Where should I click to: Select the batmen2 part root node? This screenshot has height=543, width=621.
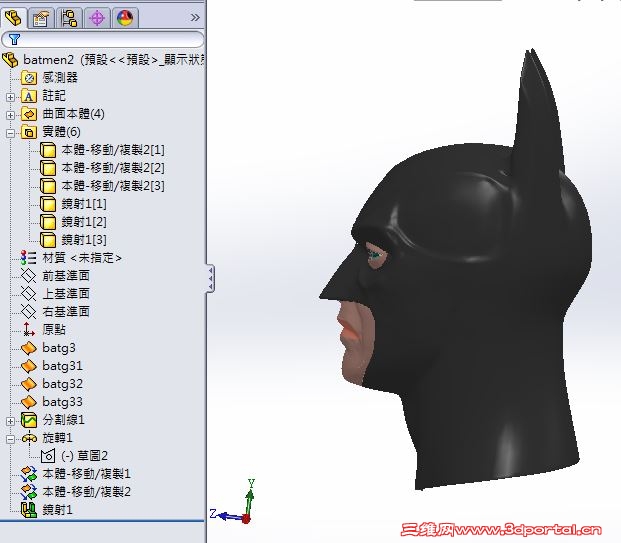pyautogui.click(x=103, y=60)
